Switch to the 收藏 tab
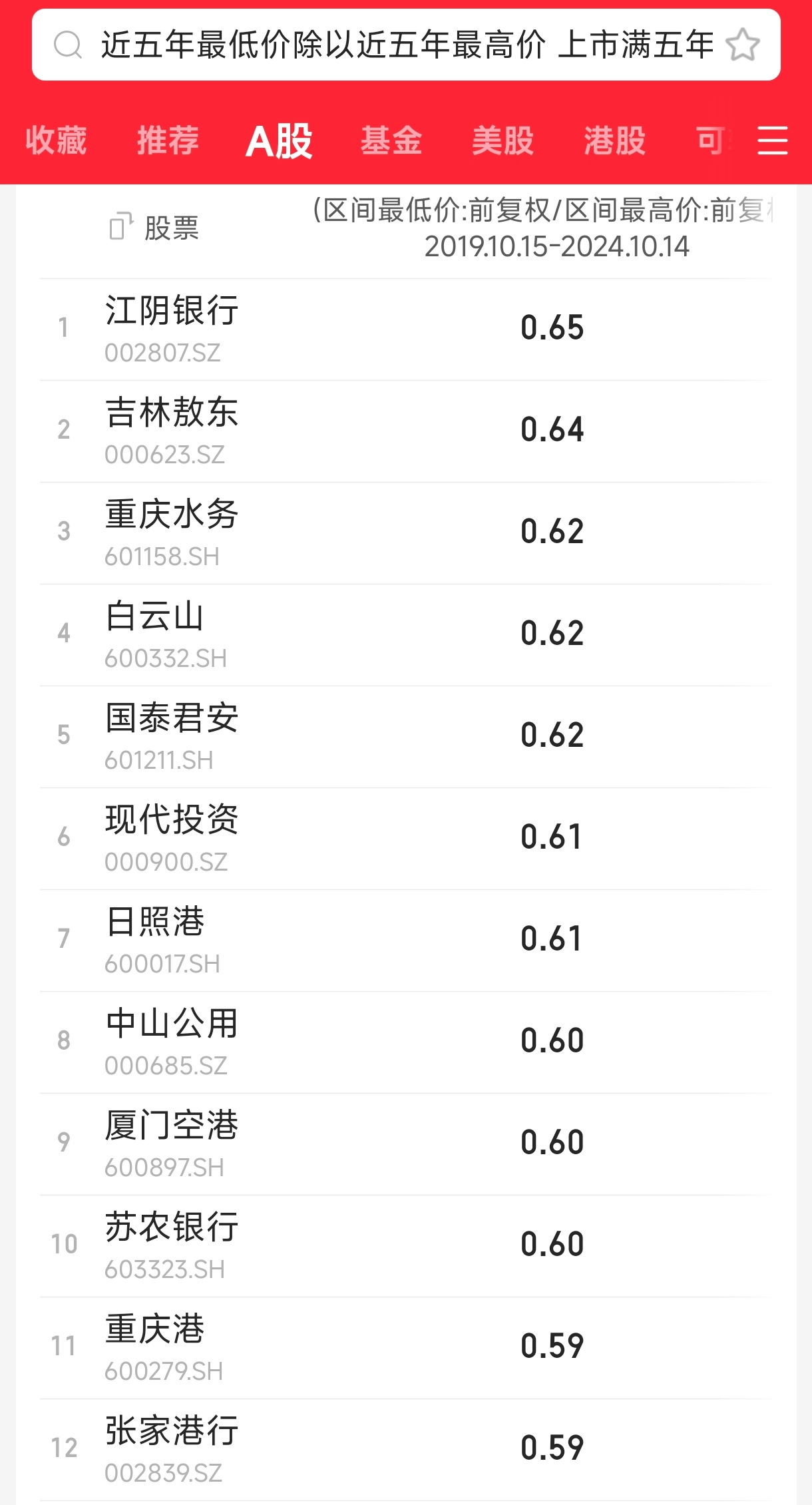This screenshot has height=1505, width=812. click(x=57, y=140)
